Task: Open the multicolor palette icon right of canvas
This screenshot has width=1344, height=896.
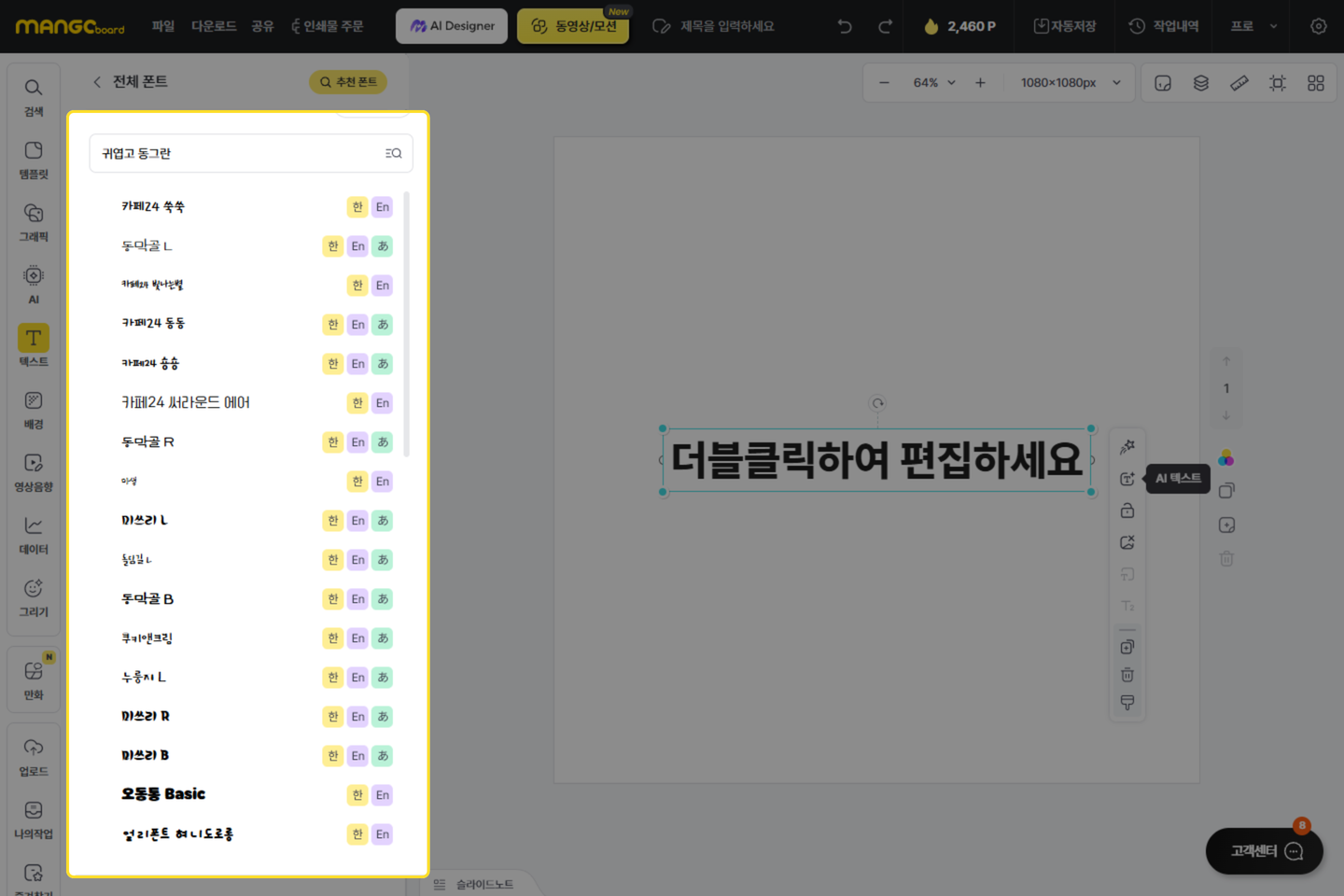Action: tap(1226, 458)
